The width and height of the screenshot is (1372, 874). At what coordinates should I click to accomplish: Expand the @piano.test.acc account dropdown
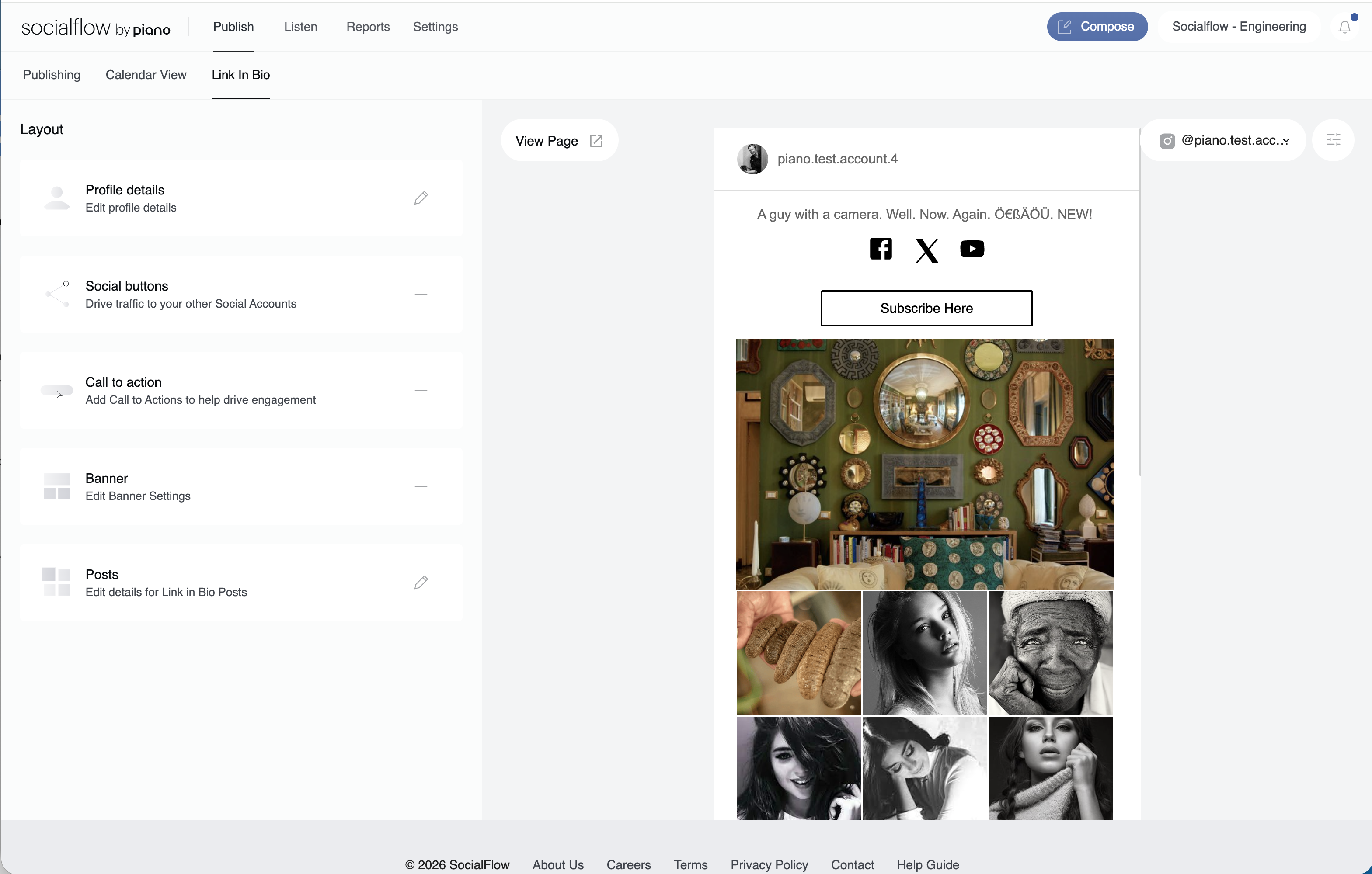(1223, 141)
